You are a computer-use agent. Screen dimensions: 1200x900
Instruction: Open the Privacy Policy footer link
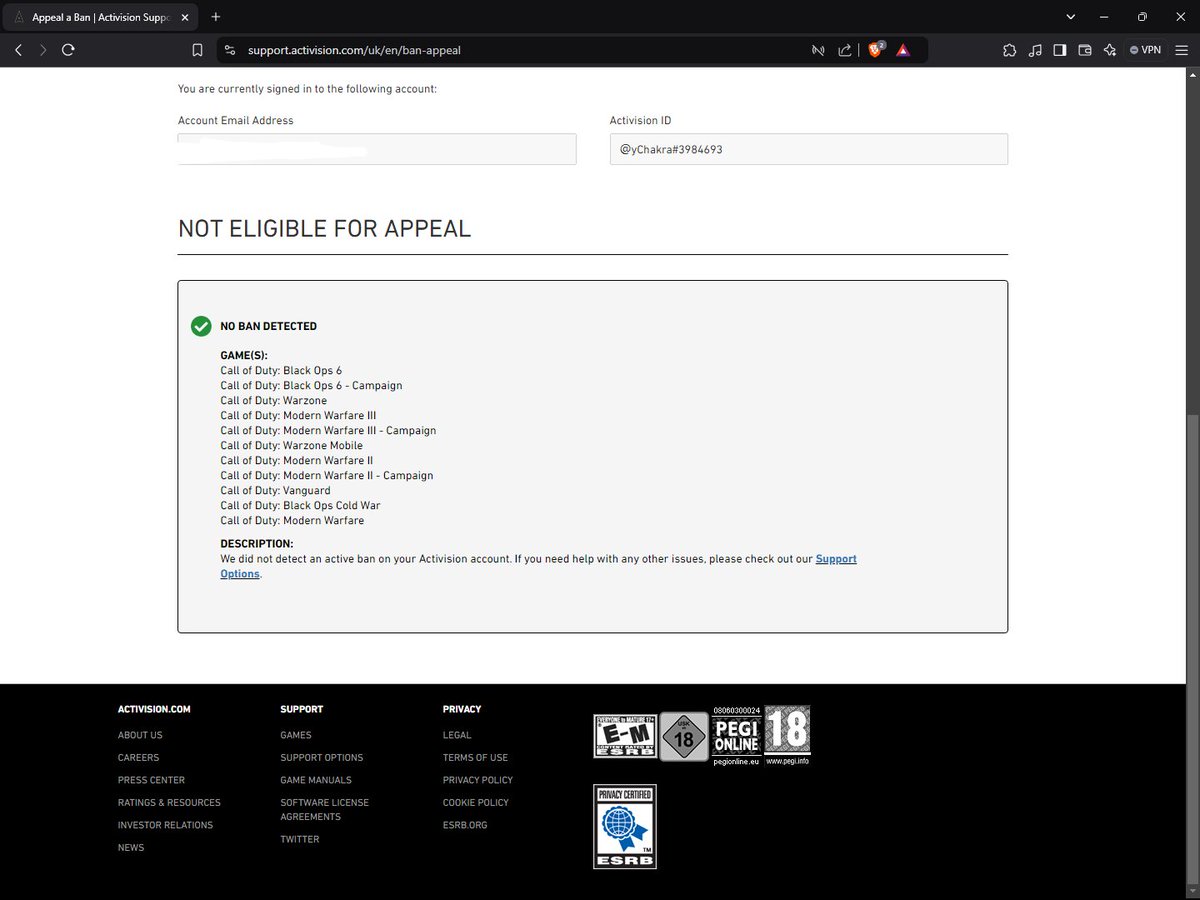pos(478,780)
